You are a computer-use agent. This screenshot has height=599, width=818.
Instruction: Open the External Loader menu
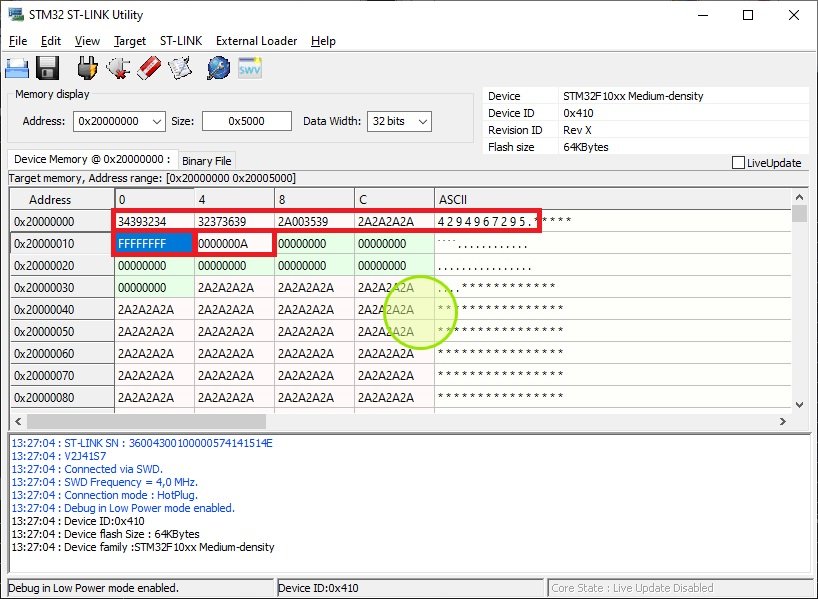pyautogui.click(x=256, y=41)
